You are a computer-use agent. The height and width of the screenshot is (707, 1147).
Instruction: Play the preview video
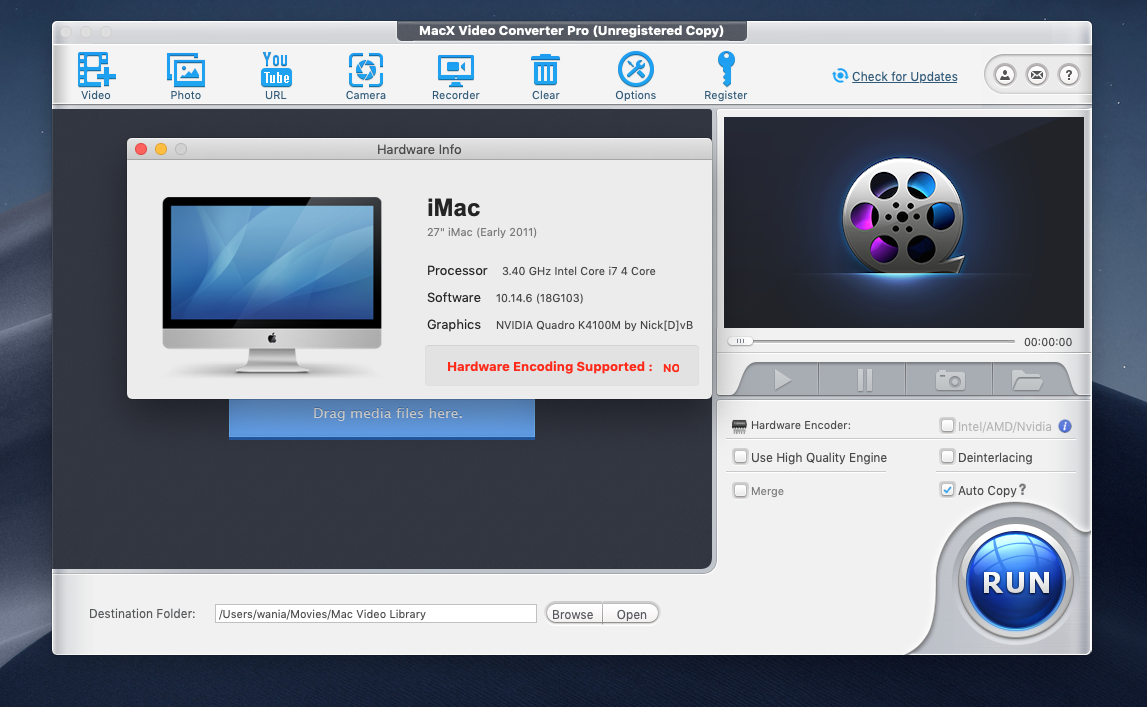tap(782, 379)
